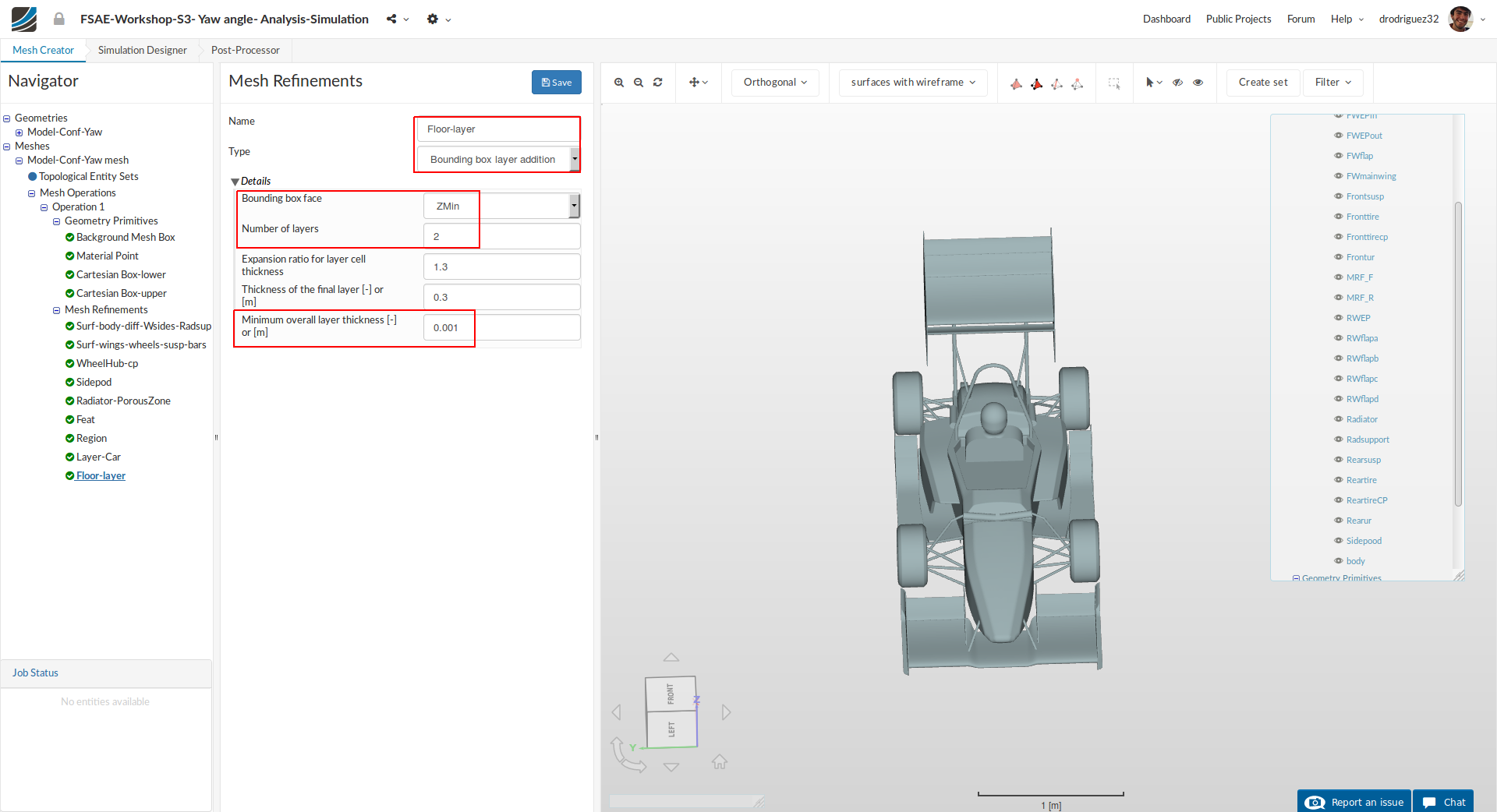Click the hide selection crossed-eye icon

(x=1178, y=83)
